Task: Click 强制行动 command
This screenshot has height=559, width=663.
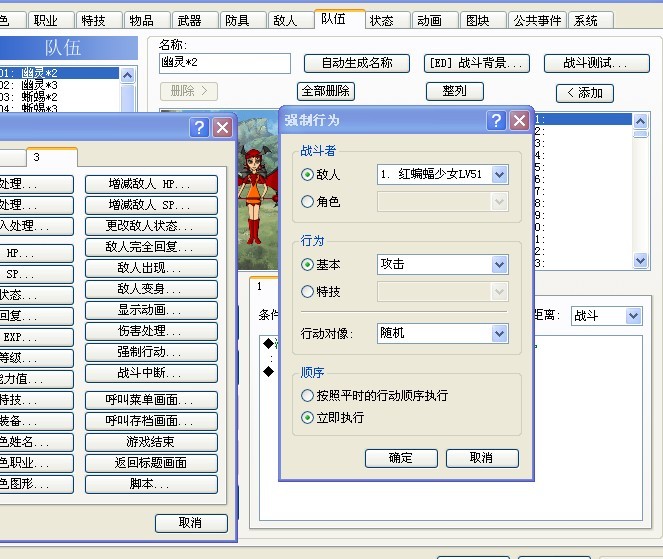Action: 151,352
